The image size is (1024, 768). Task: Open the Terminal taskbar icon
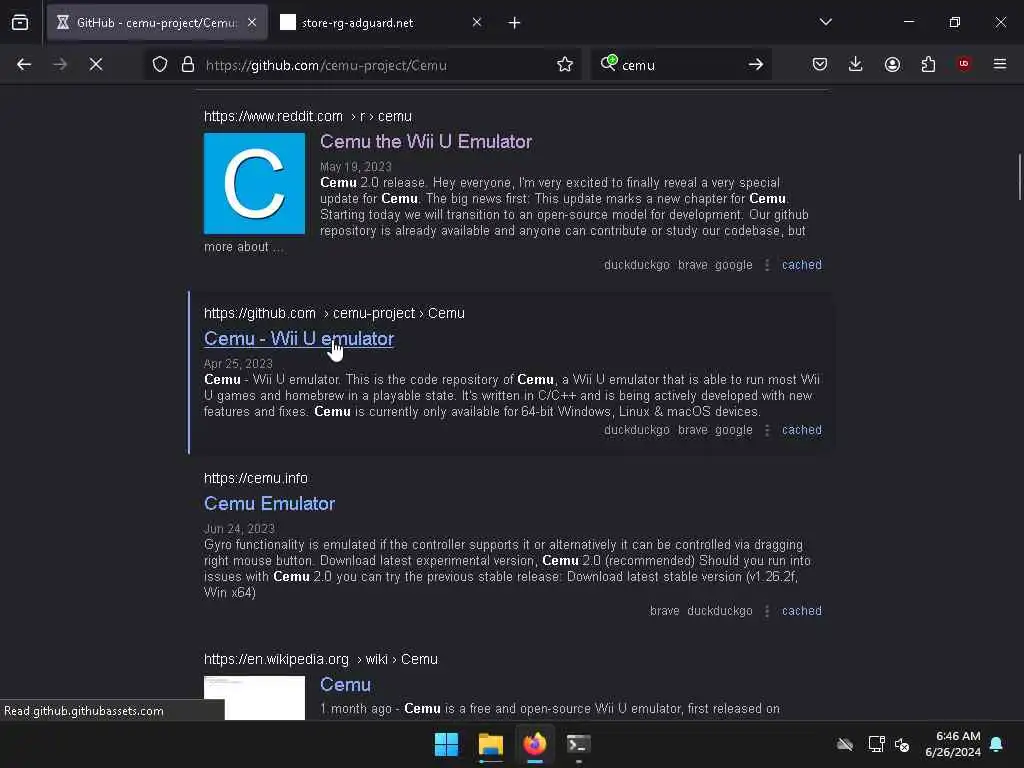[578, 744]
